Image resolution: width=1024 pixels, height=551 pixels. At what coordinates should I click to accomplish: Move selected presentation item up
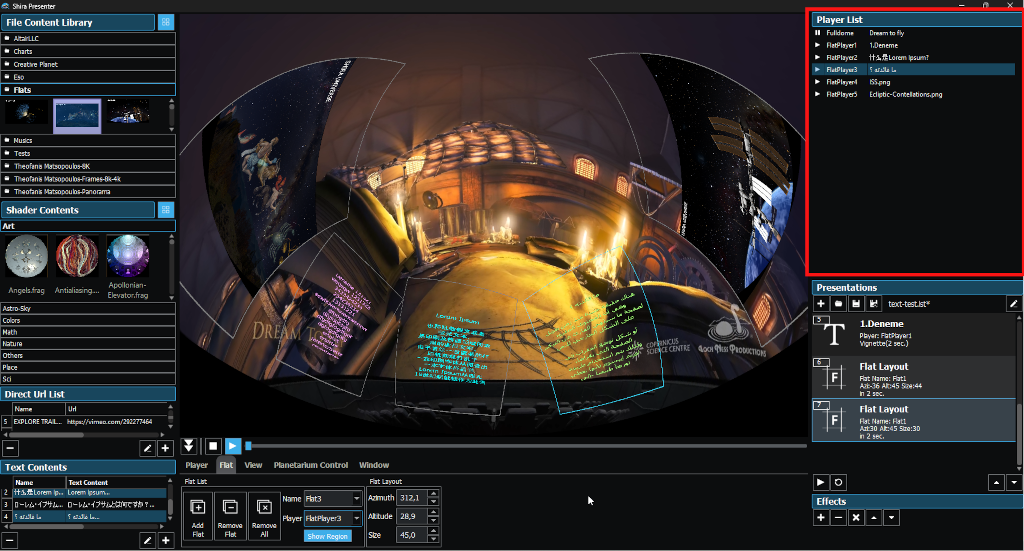(x=996, y=482)
